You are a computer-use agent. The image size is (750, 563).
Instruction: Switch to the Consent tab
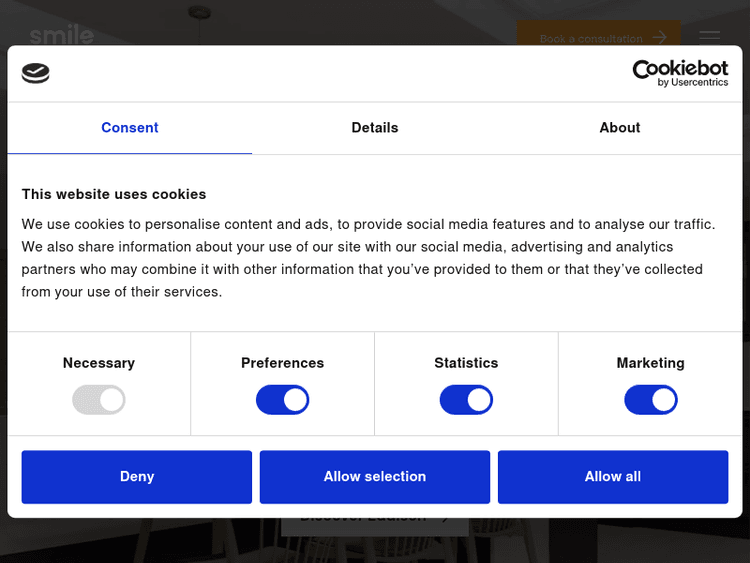click(x=130, y=128)
